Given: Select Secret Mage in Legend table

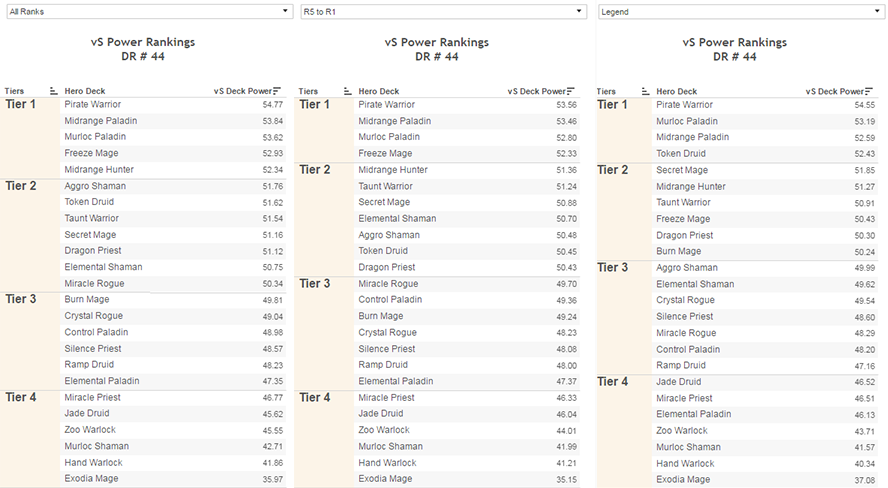Looking at the screenshot, I should pyautogui.click(x=682, y=170).
